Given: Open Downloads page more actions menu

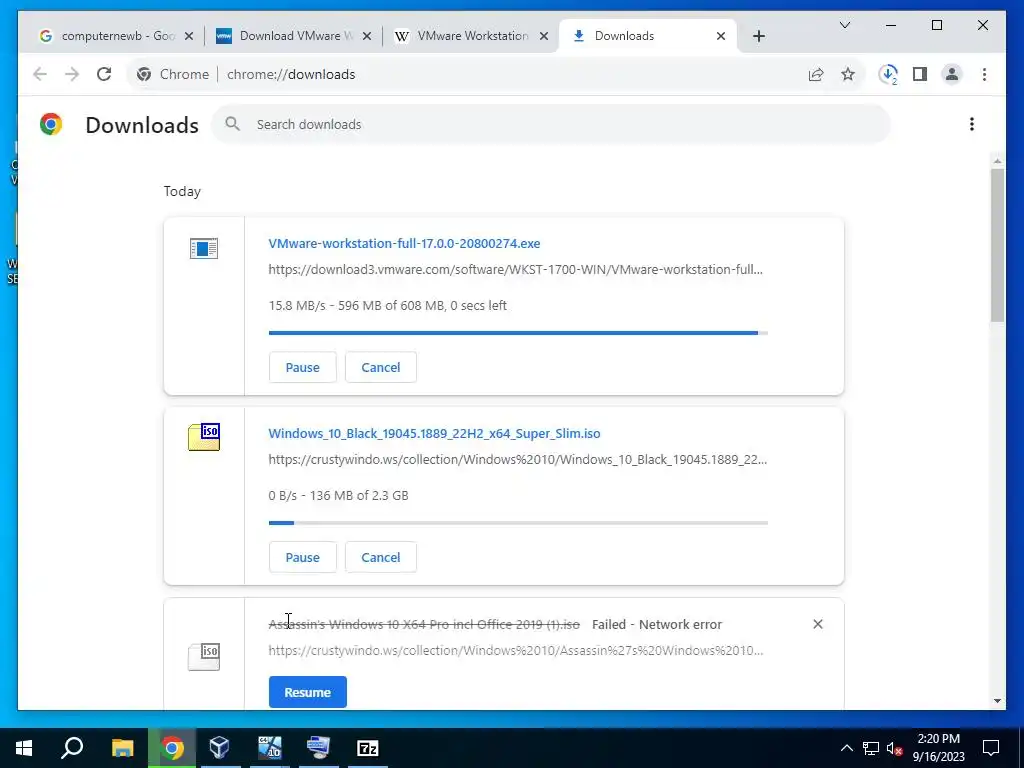Looking at the screenshot, I should (972, 124).
